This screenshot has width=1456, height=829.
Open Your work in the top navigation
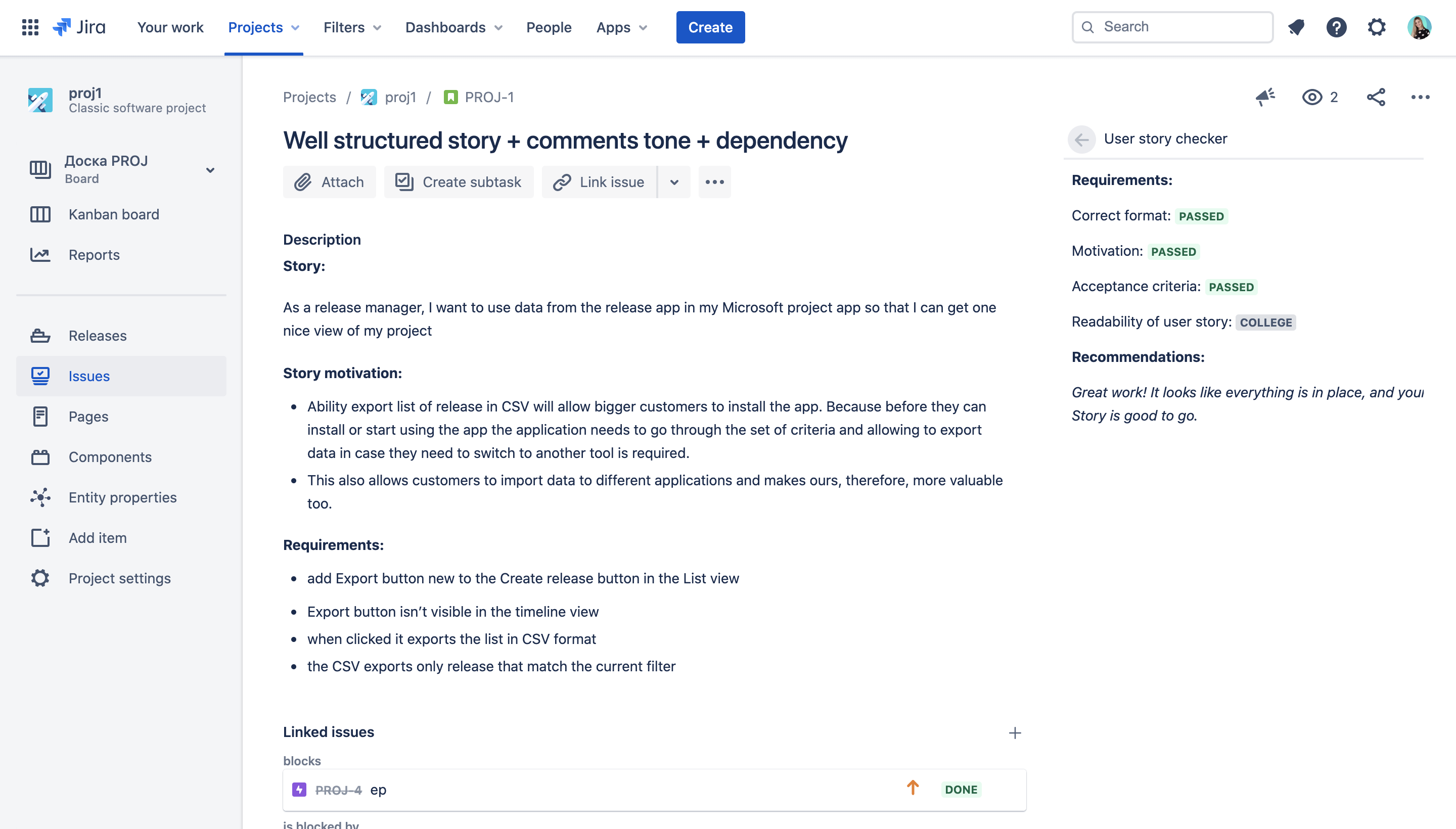pyautogui.click(x=170, y=27)
